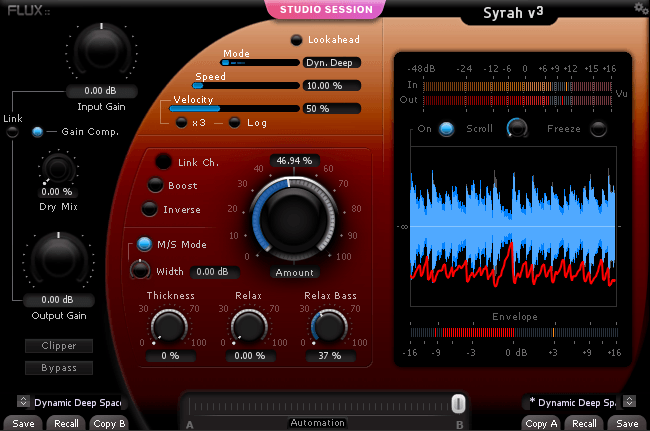Click the Velocity 50 % value field
650x431 pixels.
pos(332,109)
